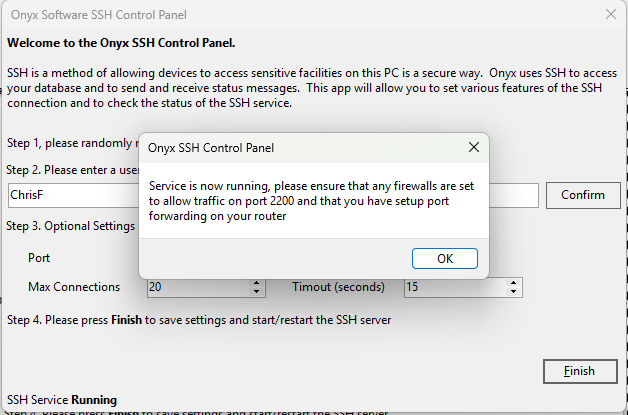Decrease Timeout seconds with down arrow
Viewport: 628px width, 415px height.
pos(514,292)
